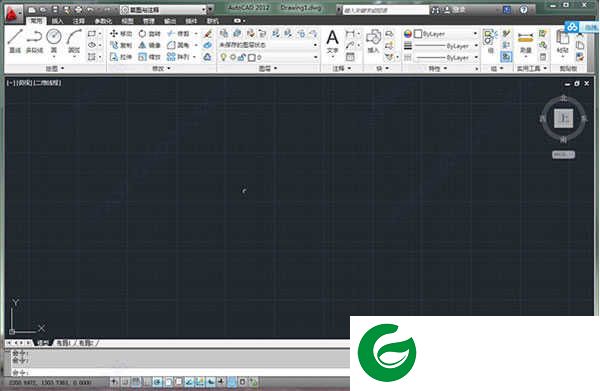Activate the Copy command in Modify panel
600x391 pixels.
tap(121, 45)
